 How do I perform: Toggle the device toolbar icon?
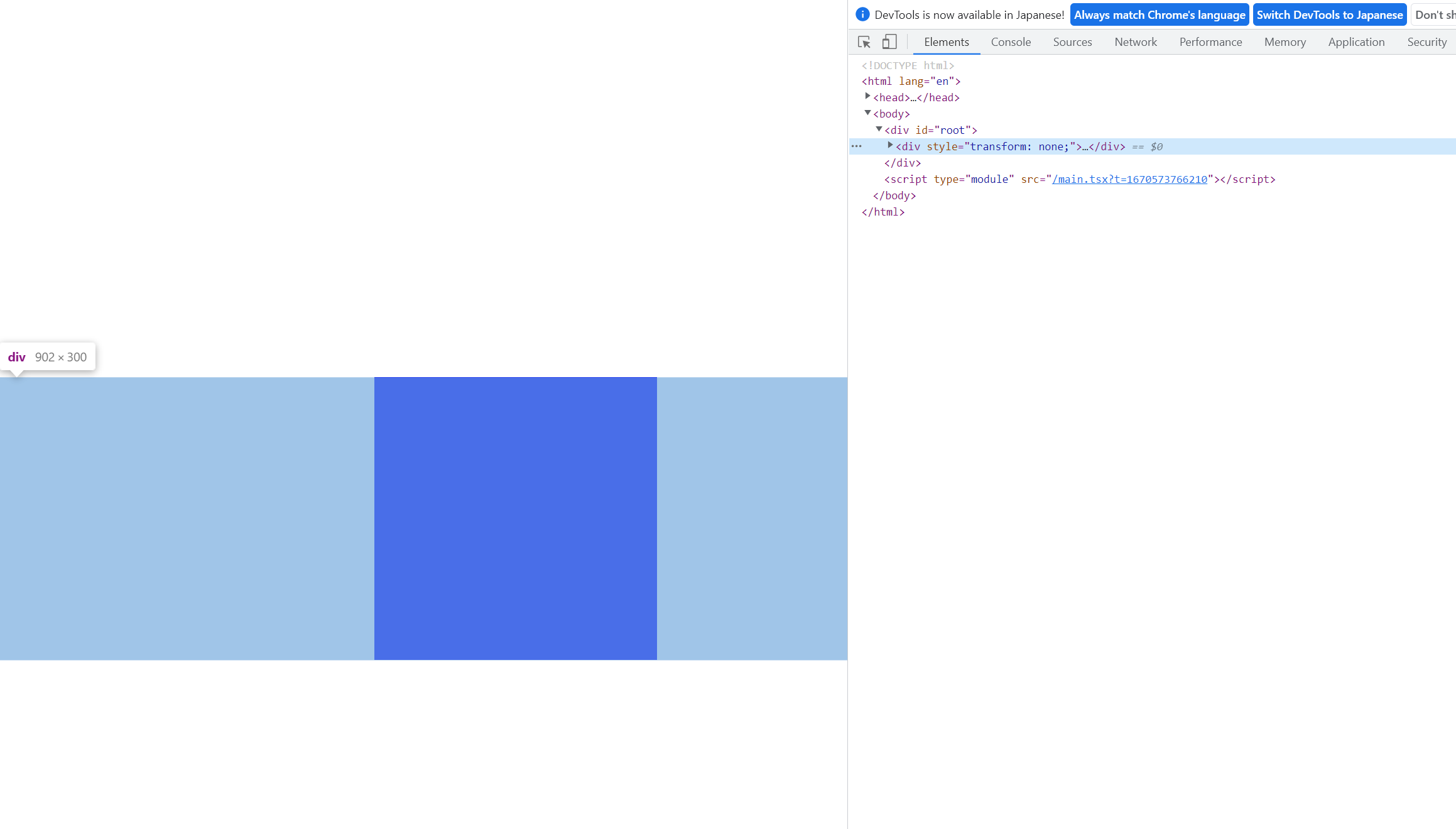click(x=889, y=42)
